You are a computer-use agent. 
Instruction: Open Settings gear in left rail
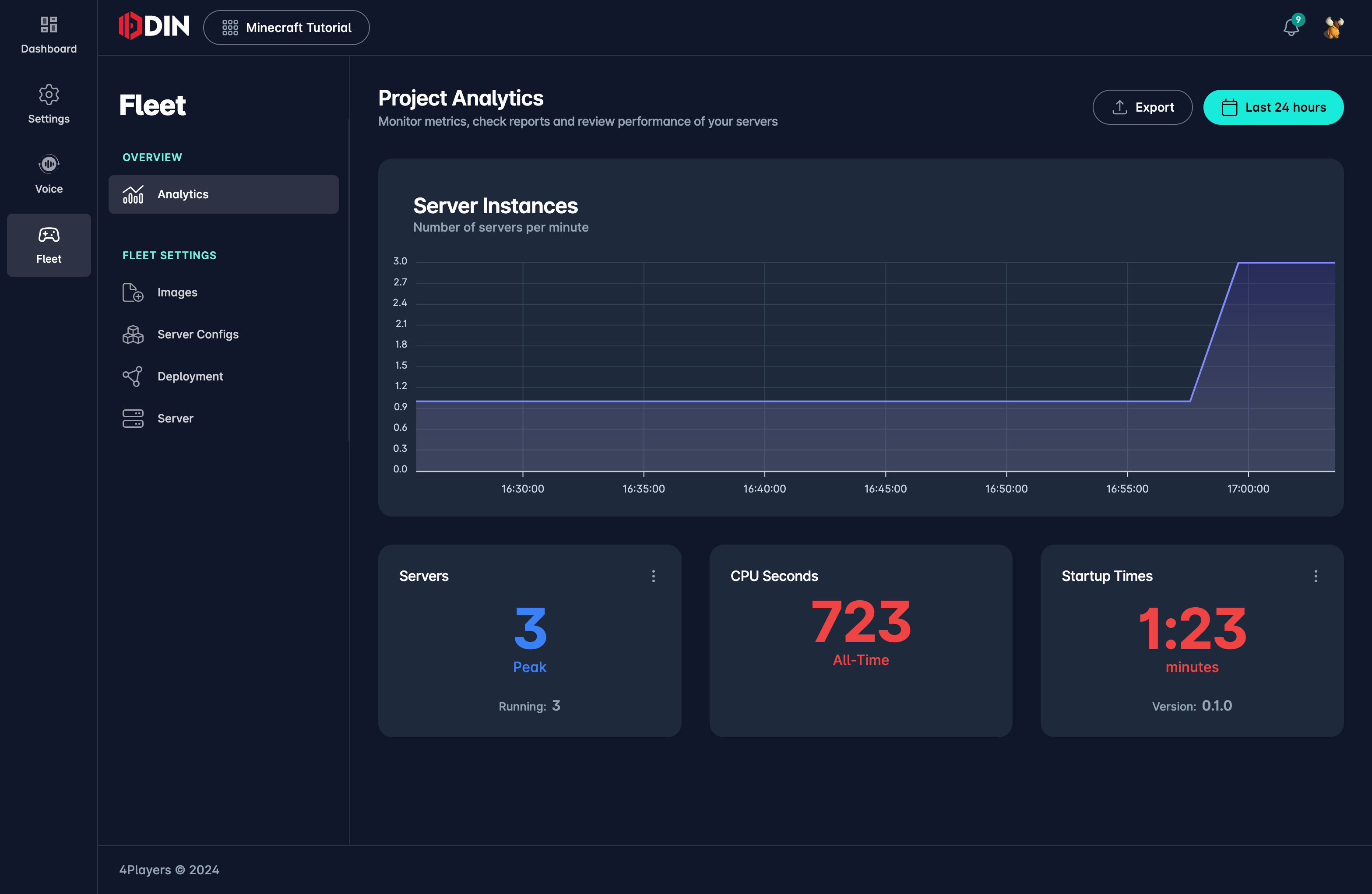pyautogui.click(x=49, y=94)
